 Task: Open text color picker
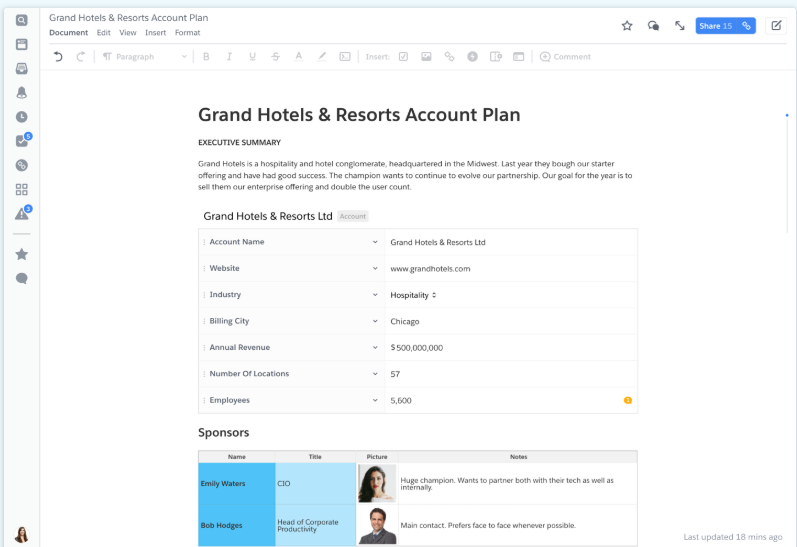299,56
